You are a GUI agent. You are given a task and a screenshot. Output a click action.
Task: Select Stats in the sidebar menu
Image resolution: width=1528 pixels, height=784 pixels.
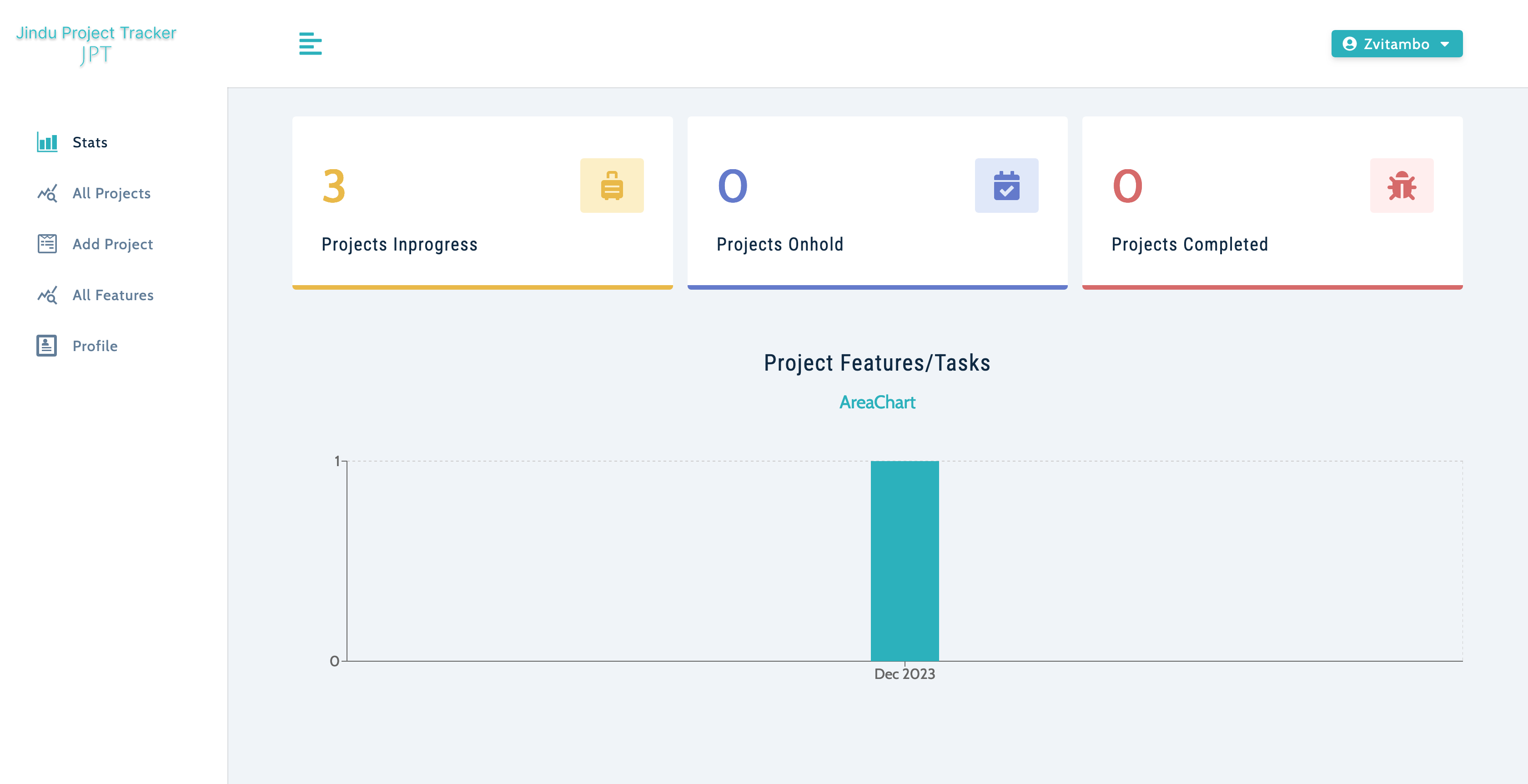coord(90,142)
